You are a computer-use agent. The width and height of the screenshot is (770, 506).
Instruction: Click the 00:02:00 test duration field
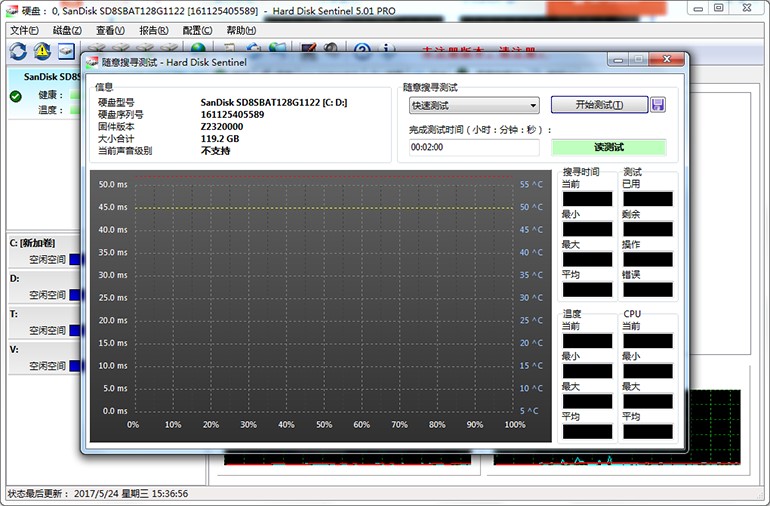[475, 147]
